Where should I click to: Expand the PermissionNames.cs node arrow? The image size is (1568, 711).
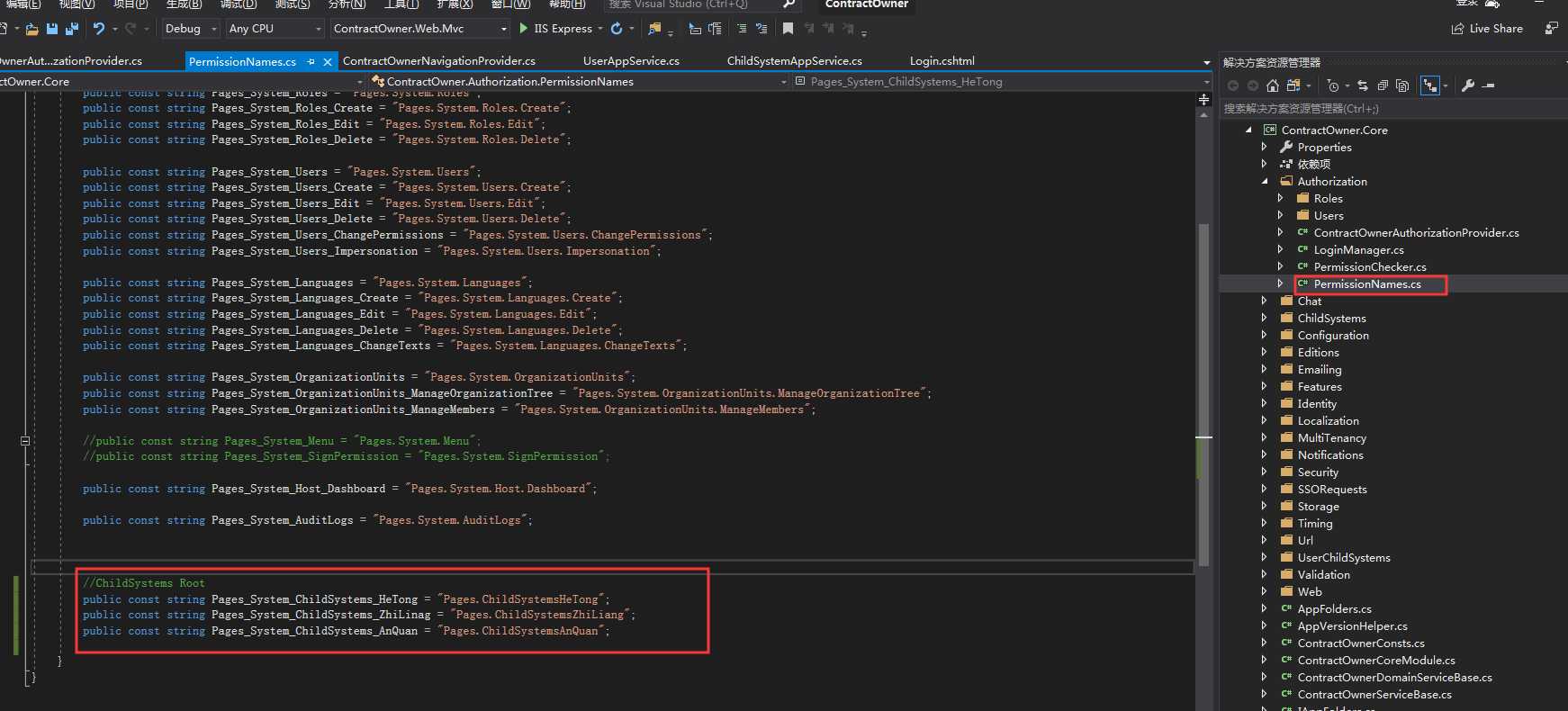click(1281, 283)
